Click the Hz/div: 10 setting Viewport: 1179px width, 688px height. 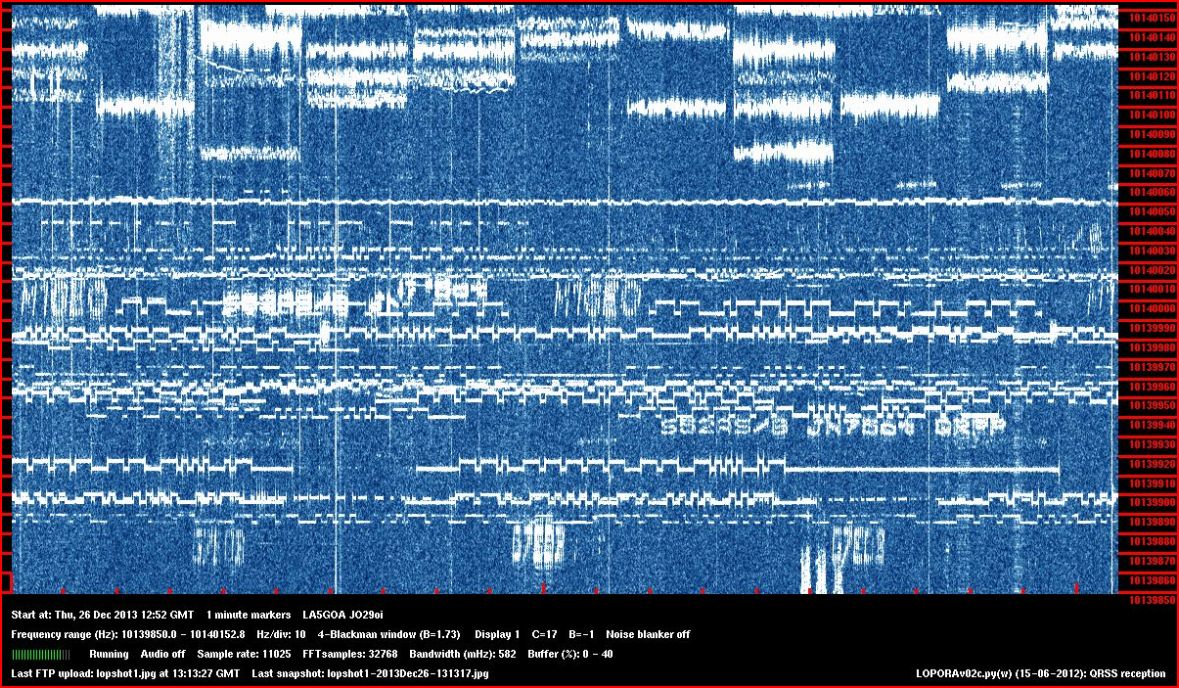[x=281, y=634]
